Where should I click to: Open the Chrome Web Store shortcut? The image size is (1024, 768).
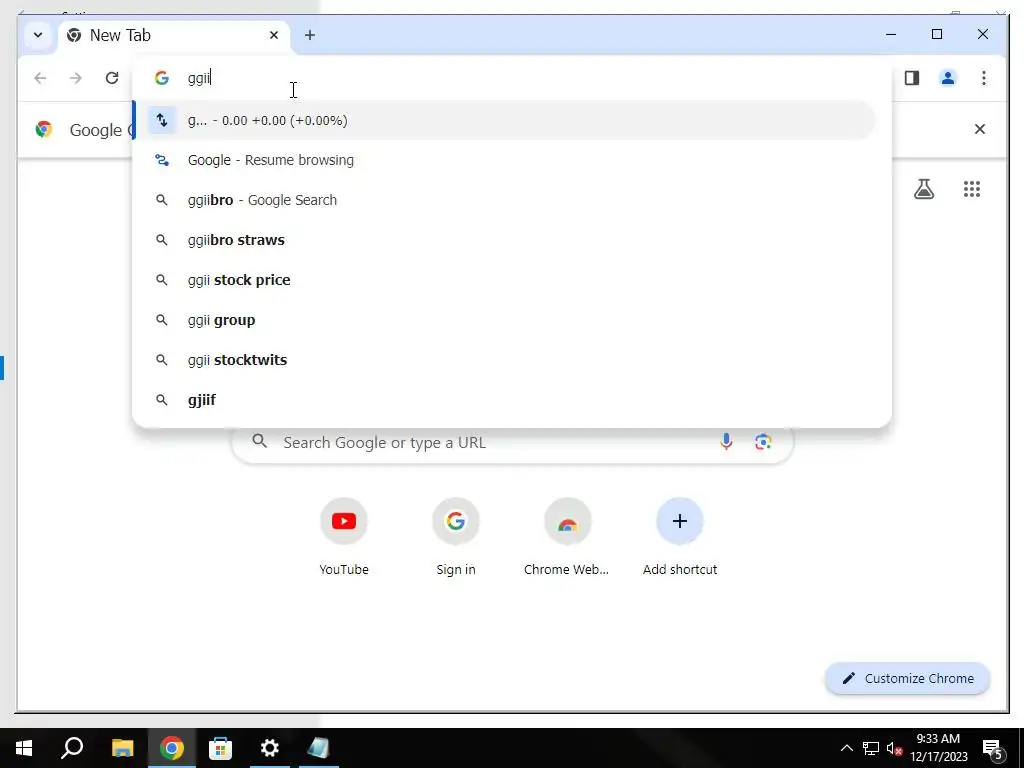coord(567,537)
